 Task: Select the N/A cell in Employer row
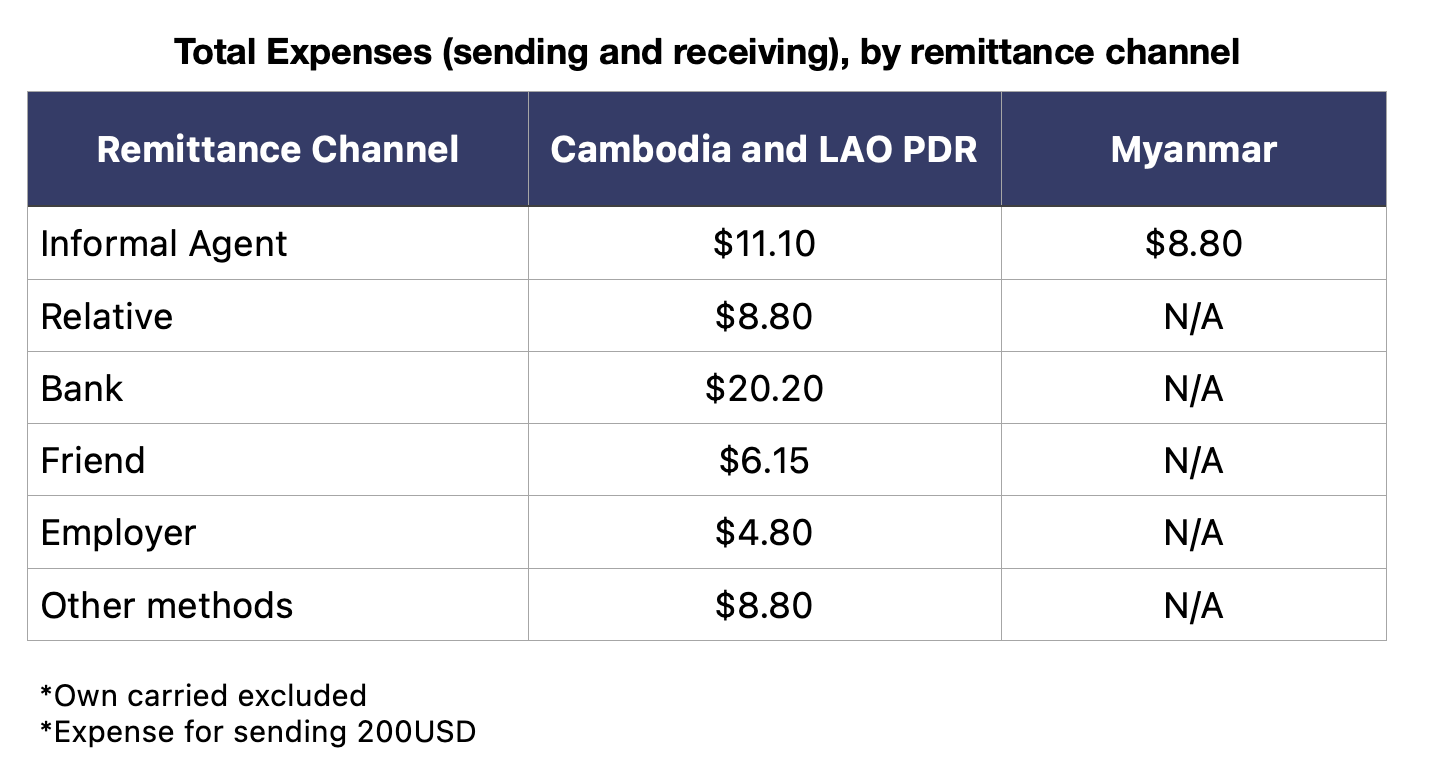coord(1194,532)
